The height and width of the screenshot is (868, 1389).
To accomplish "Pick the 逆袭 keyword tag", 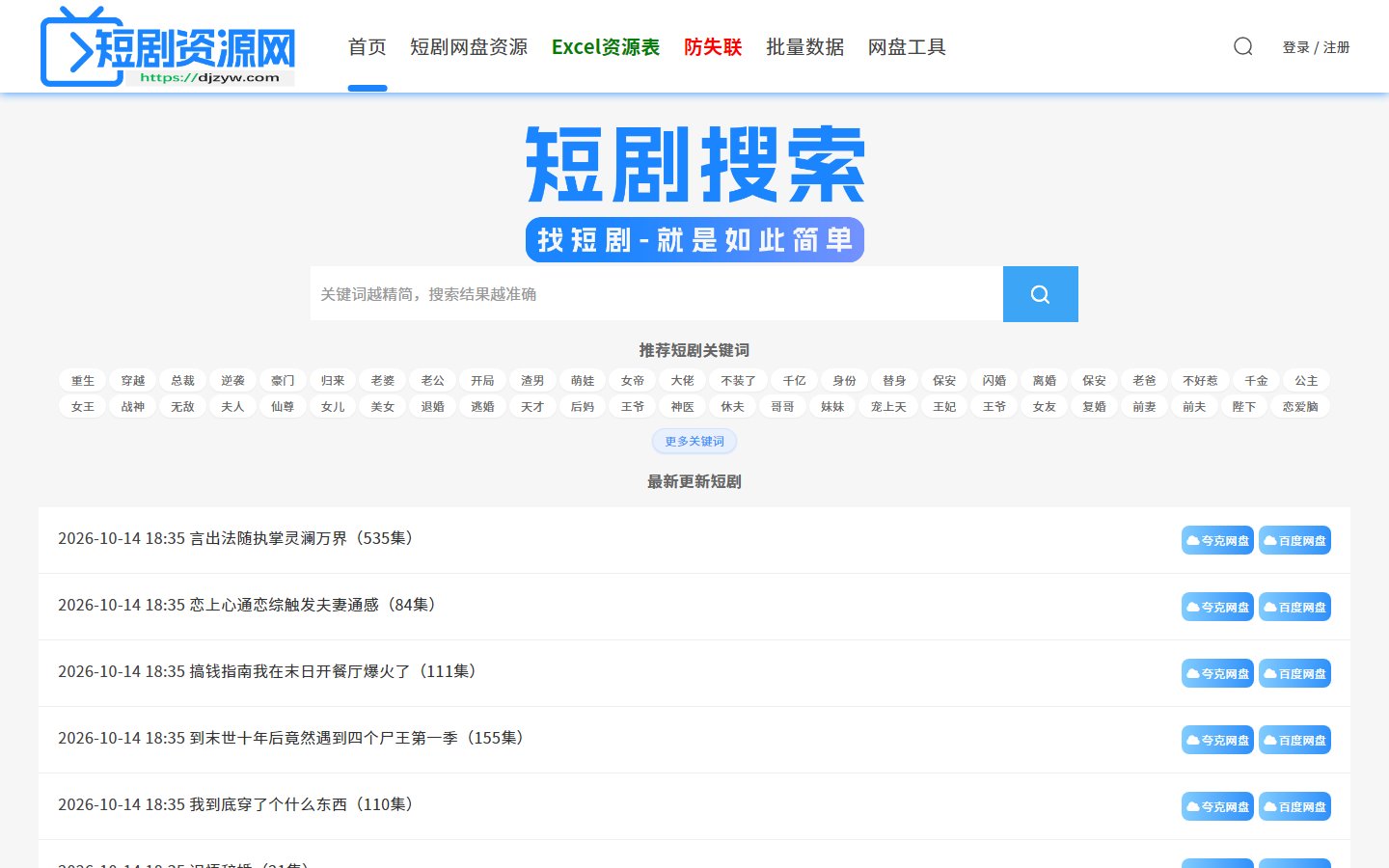I will point(232,381).
